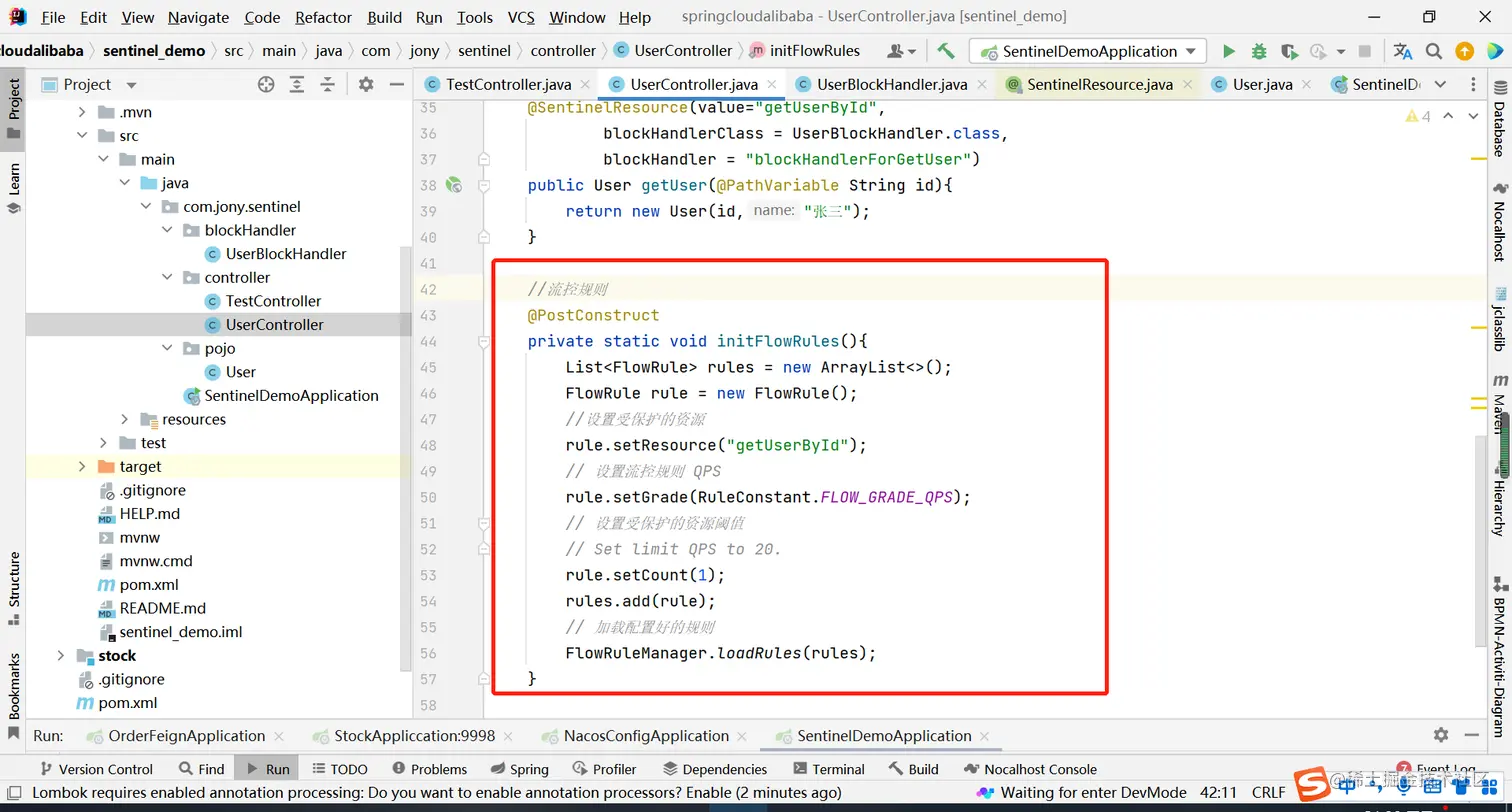Go to next highlighted problem arrow
This screenshot has width=1512, height=812.
click(1474, 117)
